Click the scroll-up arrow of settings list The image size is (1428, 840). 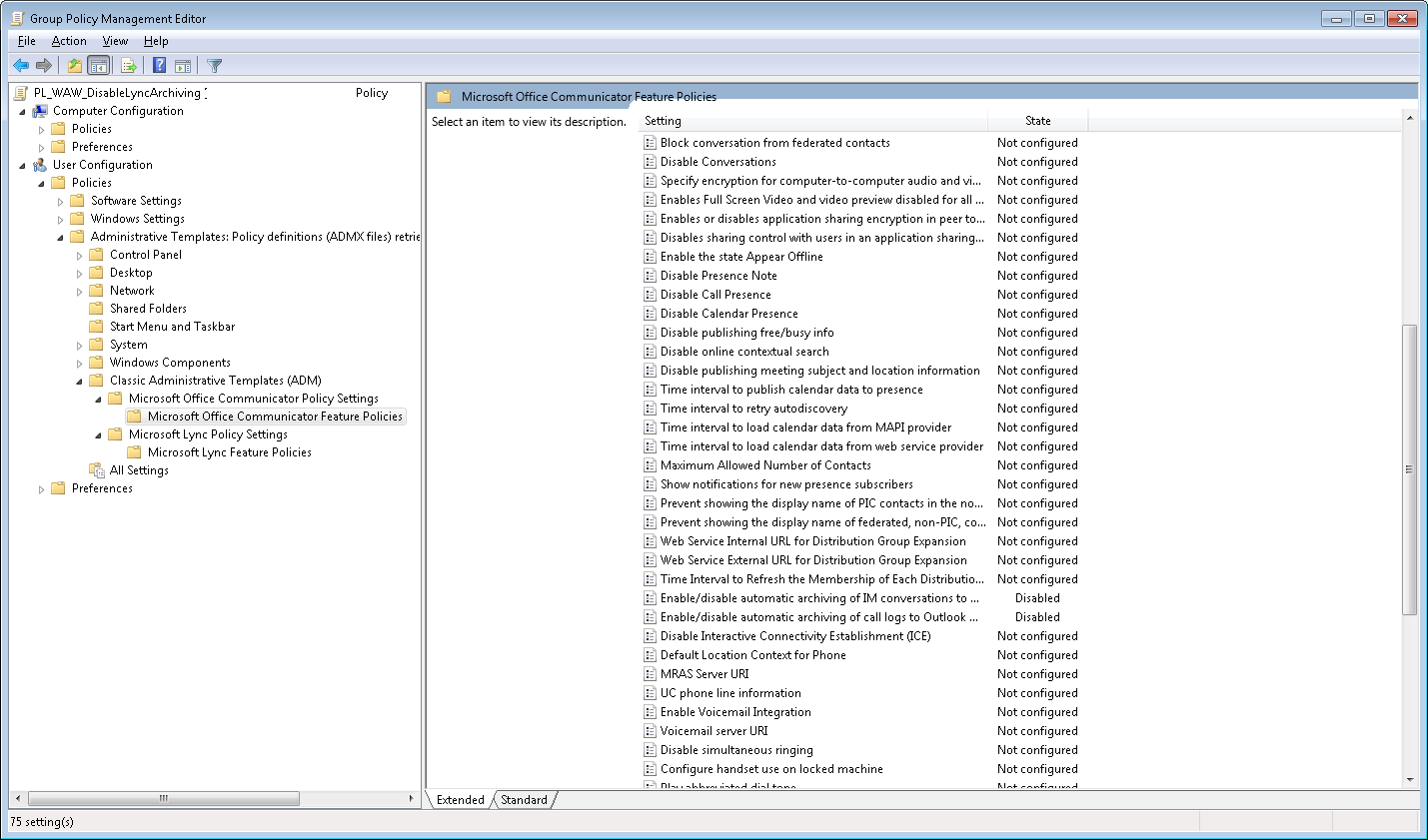[1410, 119]
